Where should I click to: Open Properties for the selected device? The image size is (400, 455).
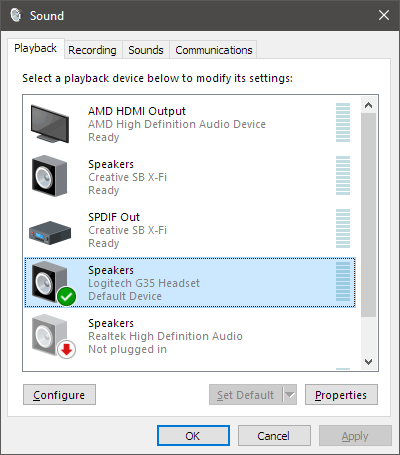[341, 395]
